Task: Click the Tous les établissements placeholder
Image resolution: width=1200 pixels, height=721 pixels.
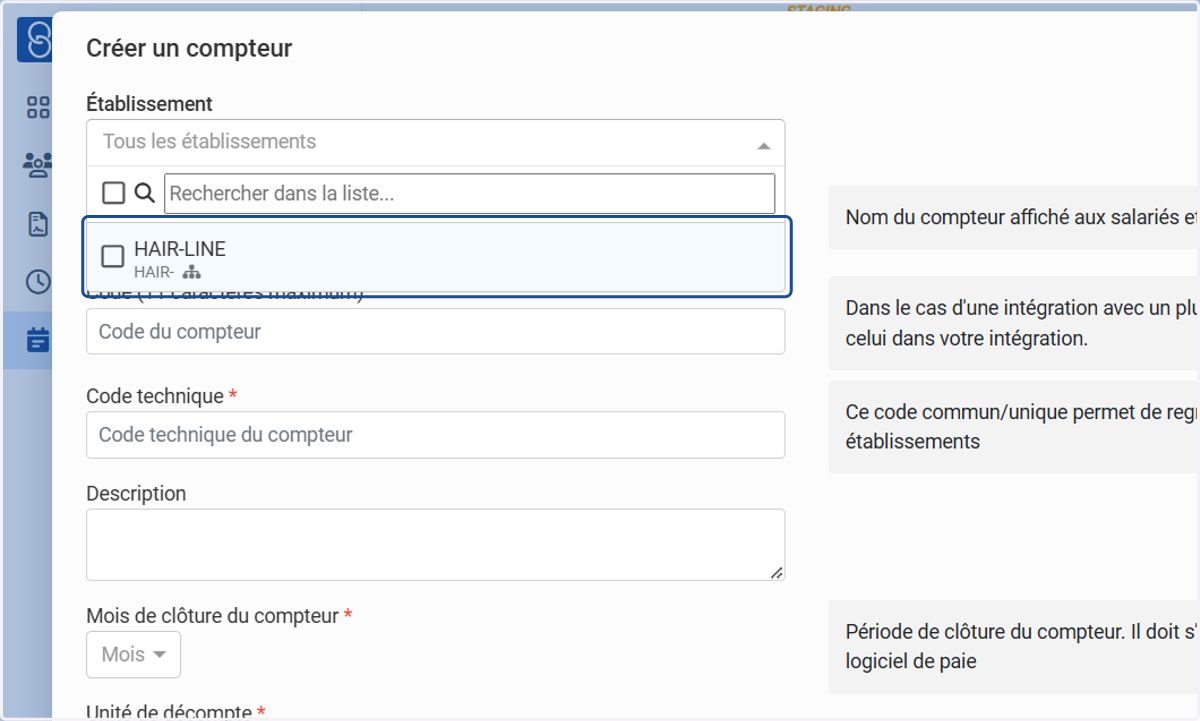Action: 209,142
